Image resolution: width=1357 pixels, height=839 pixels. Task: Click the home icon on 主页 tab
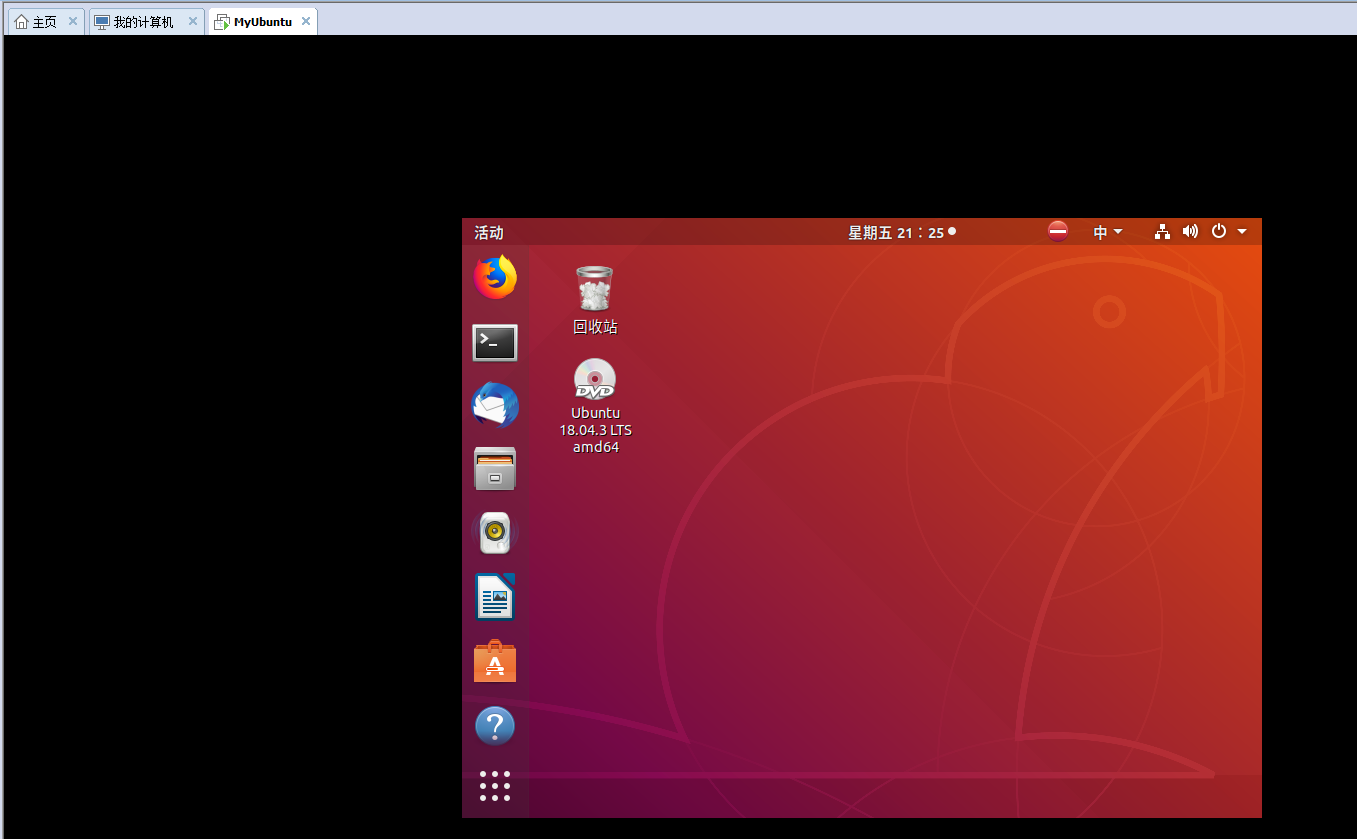tap(22, 21)
